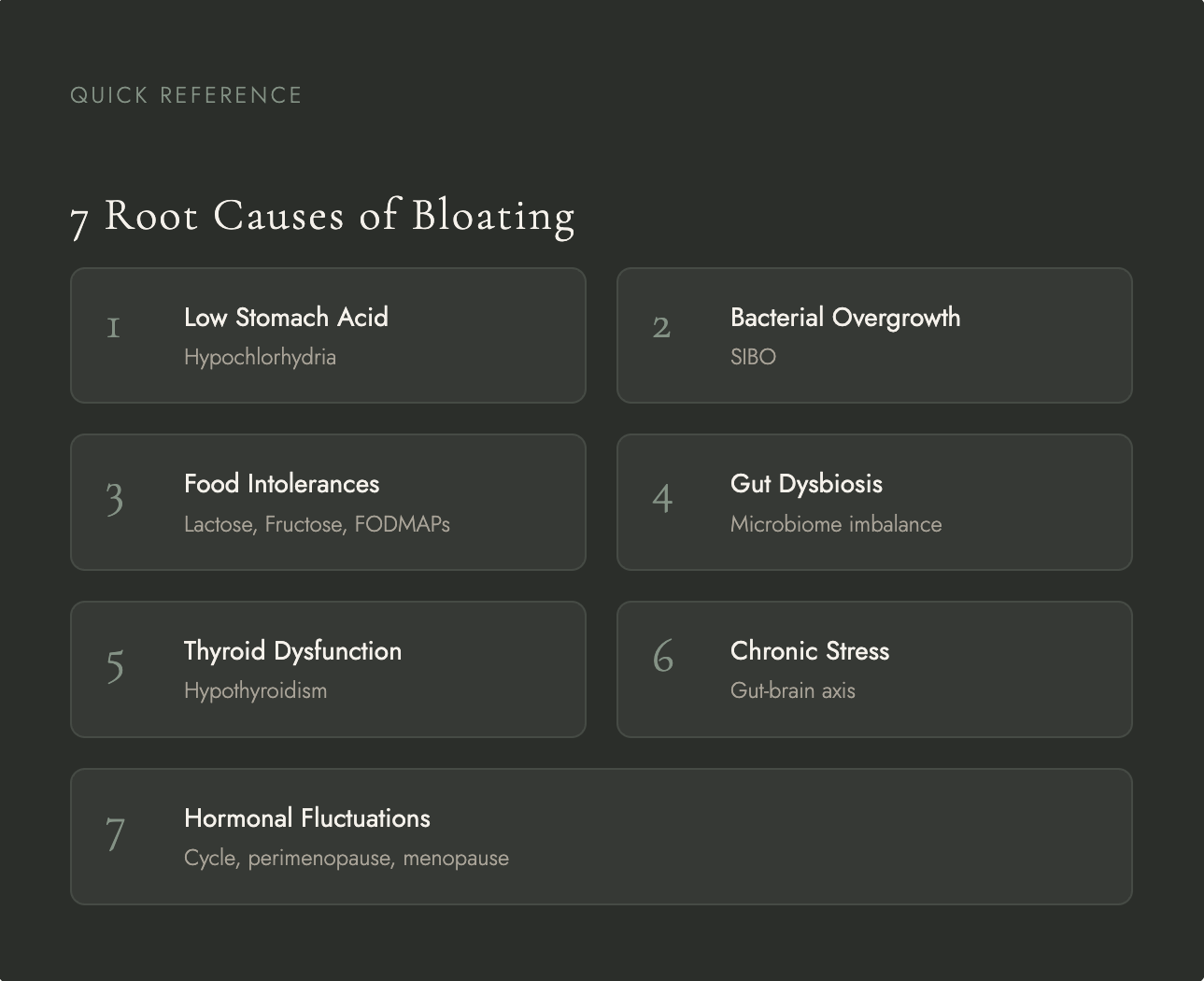Click the 'Bacterial Overgrowth' title

[845, 318]
